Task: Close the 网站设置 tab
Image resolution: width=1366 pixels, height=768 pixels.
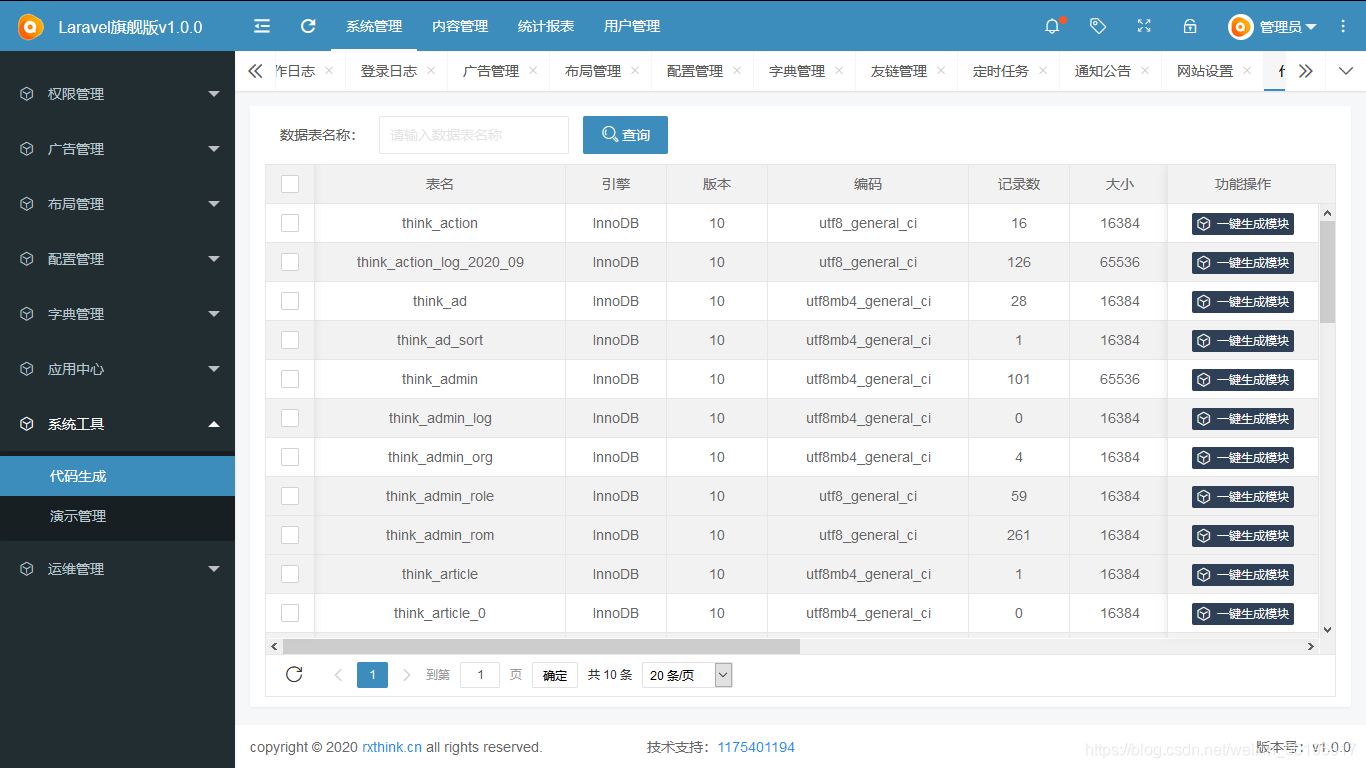Action: [x=1247, y=71]
